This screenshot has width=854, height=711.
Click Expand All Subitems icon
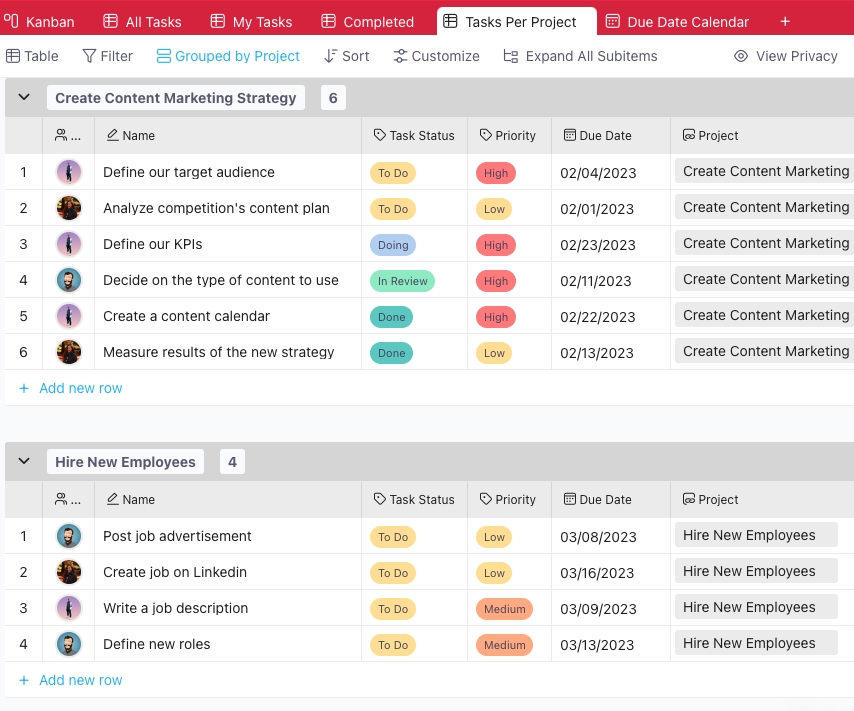510,56
